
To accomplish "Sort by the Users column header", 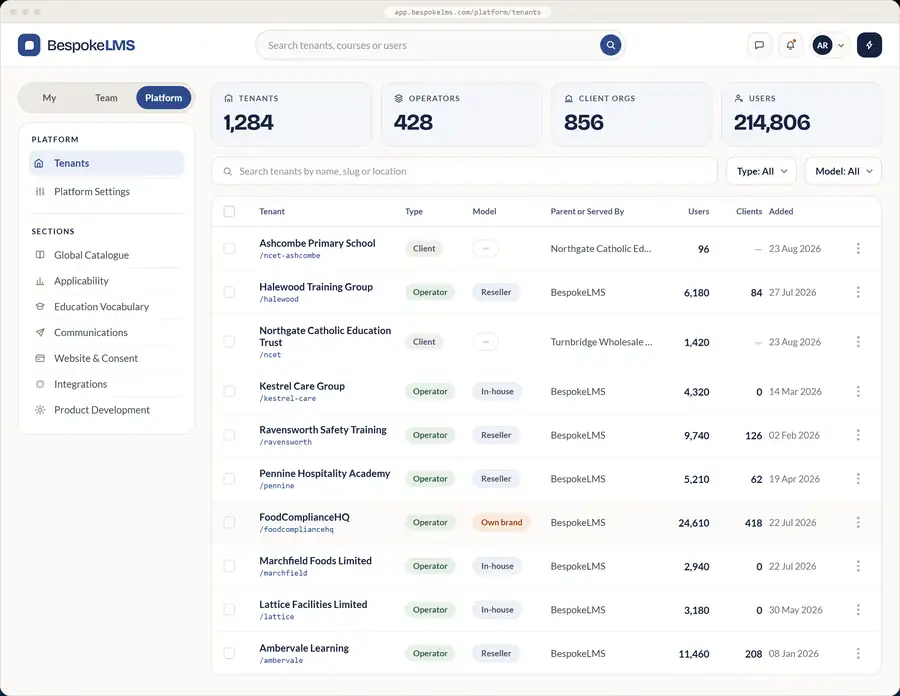I will click(x=699, y=211).
